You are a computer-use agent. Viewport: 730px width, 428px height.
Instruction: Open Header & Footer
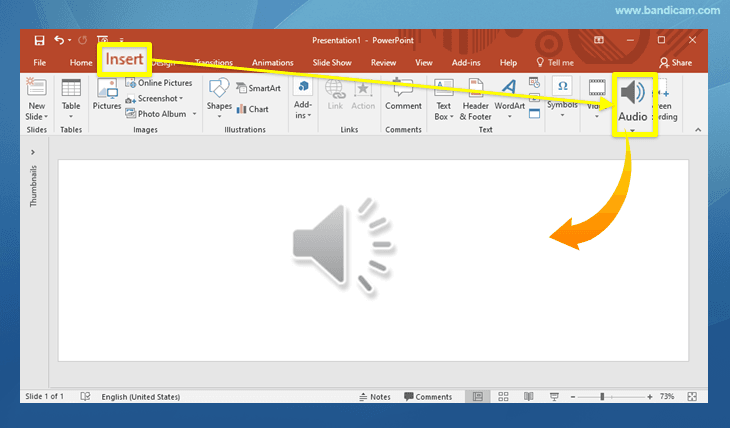[475, 100]
